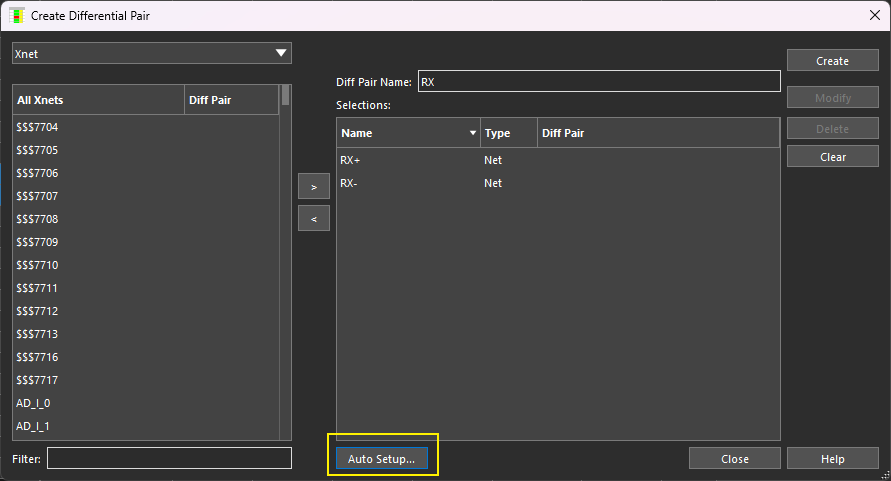Viewport: 891px width, 481px height.
Task: Click the Auto Setup button
Action: 381,459
